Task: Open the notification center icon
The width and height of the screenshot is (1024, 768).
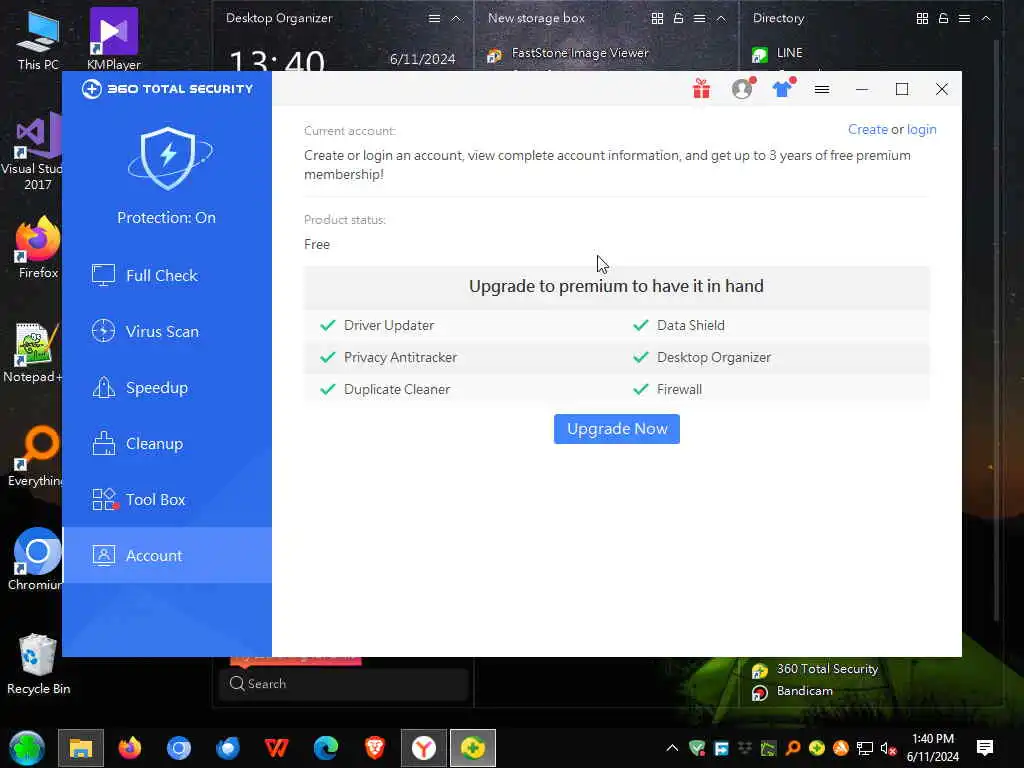Action: pos(985,748)
